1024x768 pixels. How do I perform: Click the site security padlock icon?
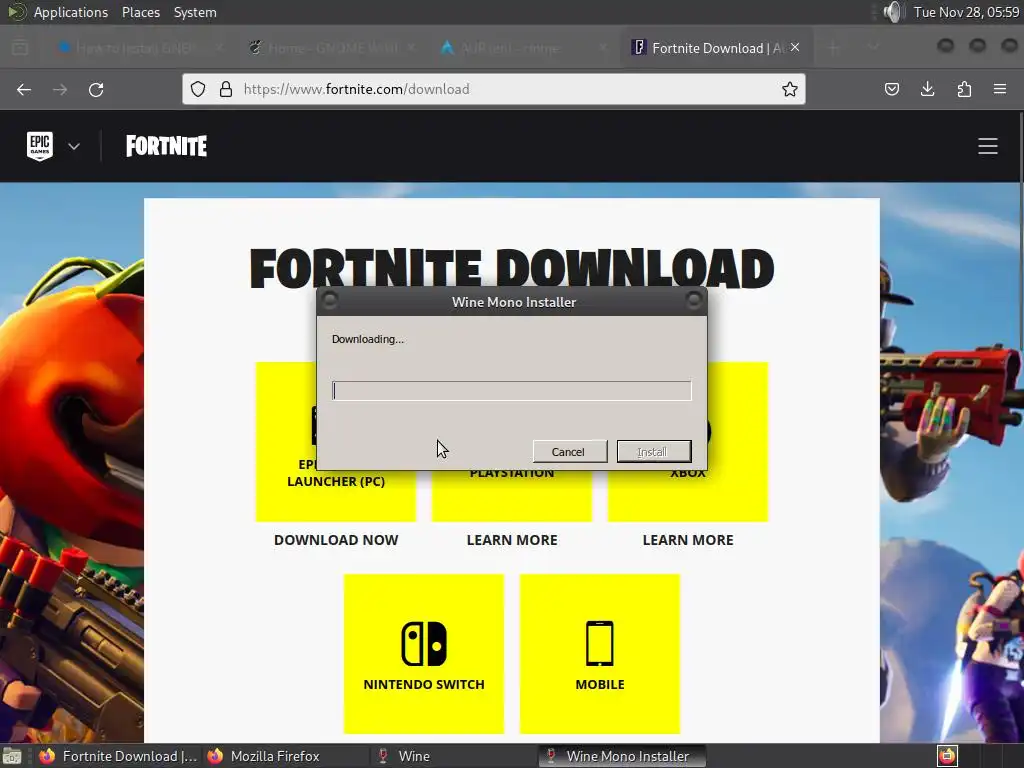pos(226,89)
